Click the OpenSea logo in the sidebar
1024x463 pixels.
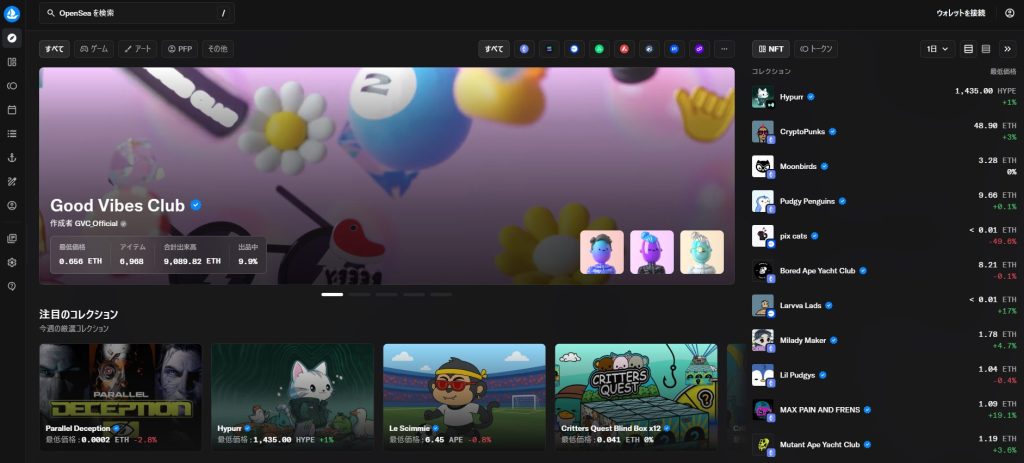(12, 13)
